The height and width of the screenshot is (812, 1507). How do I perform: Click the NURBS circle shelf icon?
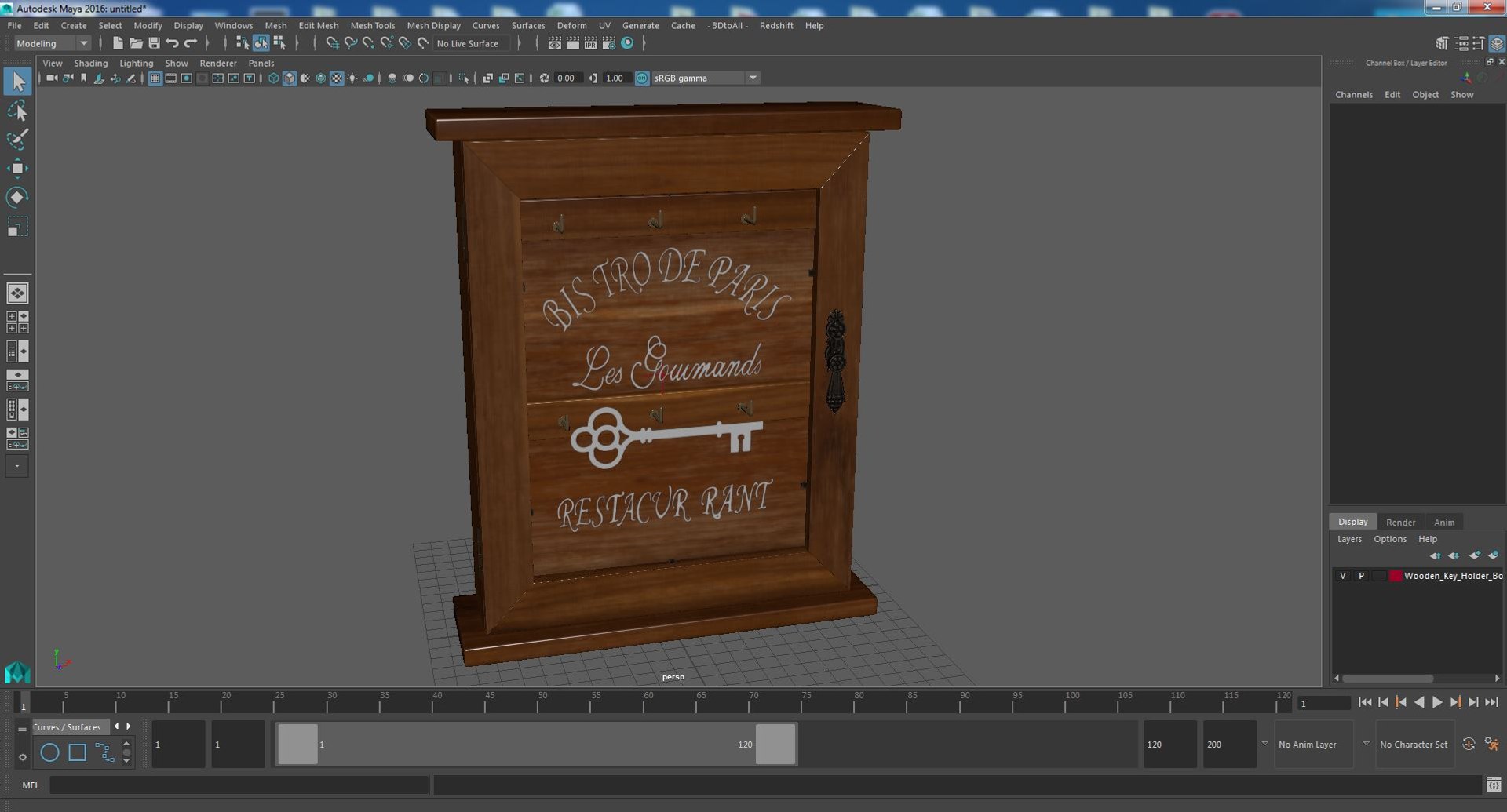[x=49, y=752]
